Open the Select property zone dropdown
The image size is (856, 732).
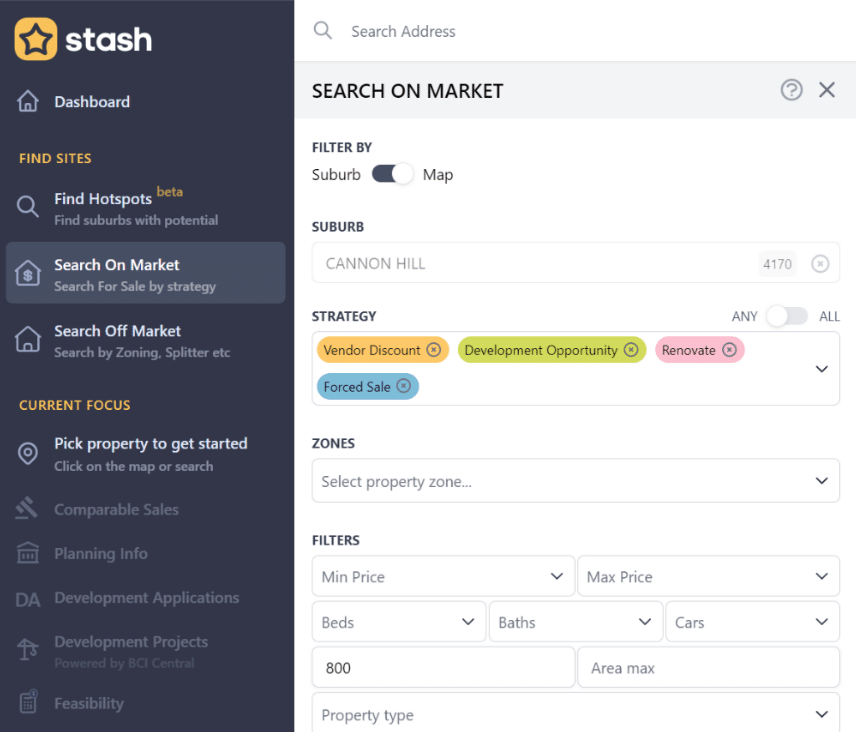pyautogui.click(x=575, y=481)
